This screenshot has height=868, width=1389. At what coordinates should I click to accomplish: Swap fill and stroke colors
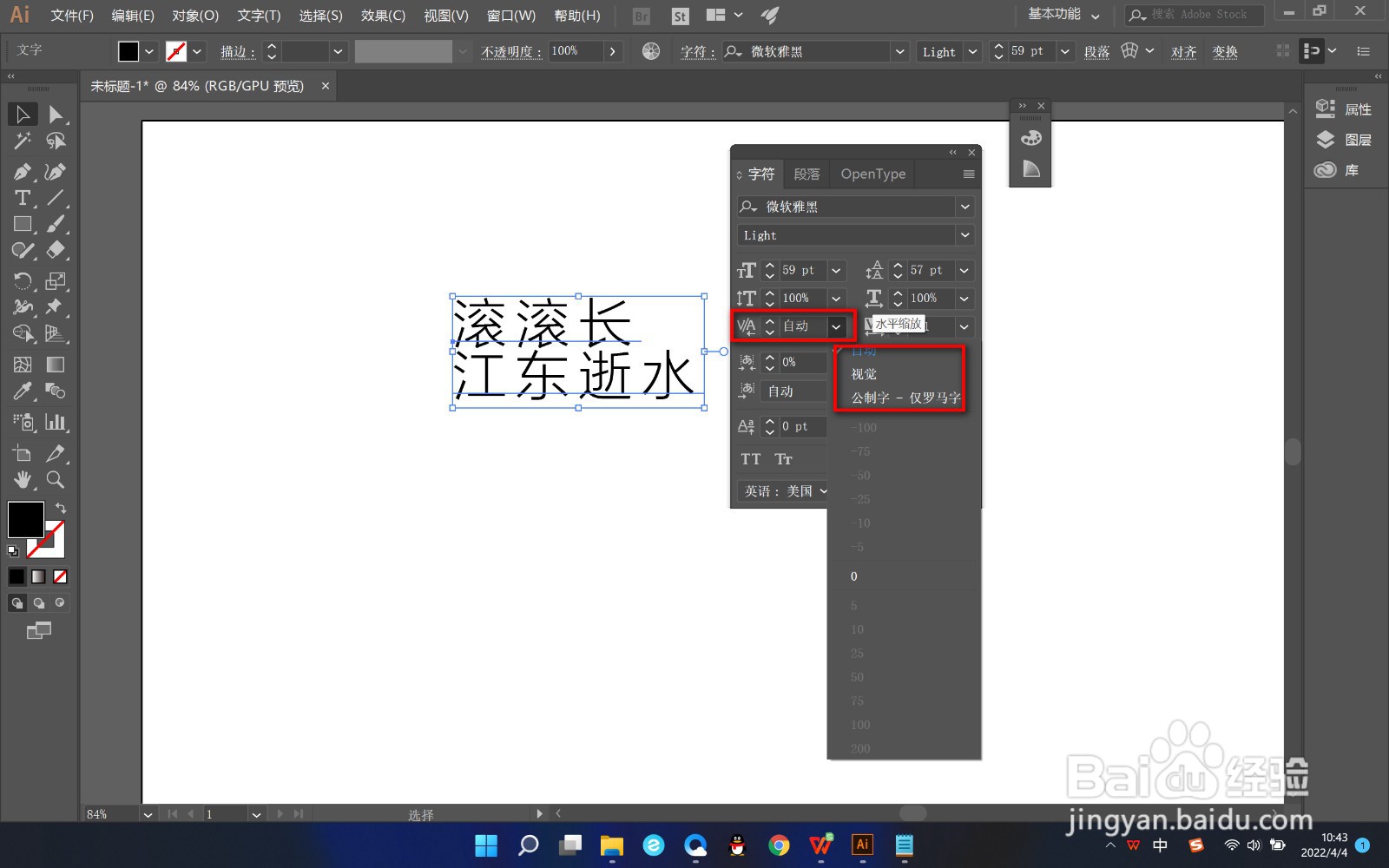(x=60, y=508)
